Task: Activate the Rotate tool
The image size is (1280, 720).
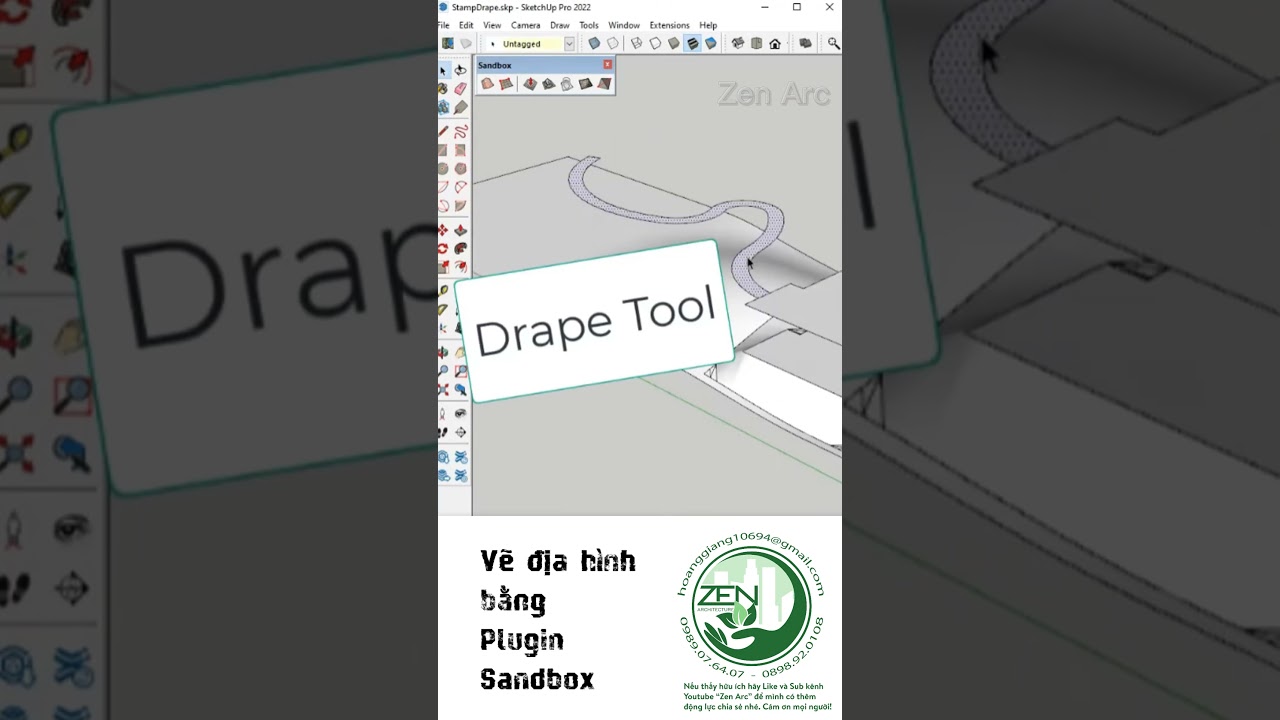Action: (x=442, y=248)
